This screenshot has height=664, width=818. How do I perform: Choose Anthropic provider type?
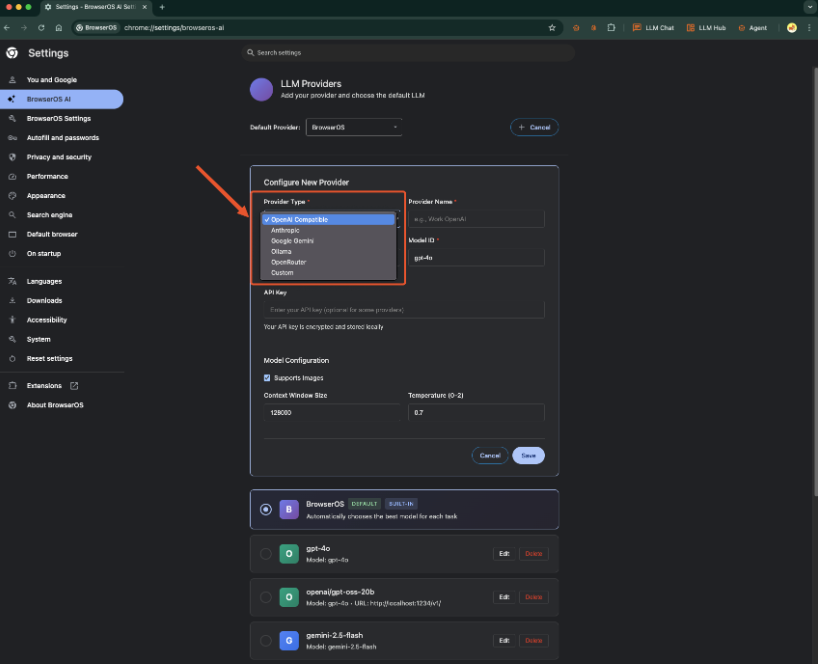click(328, 230)
